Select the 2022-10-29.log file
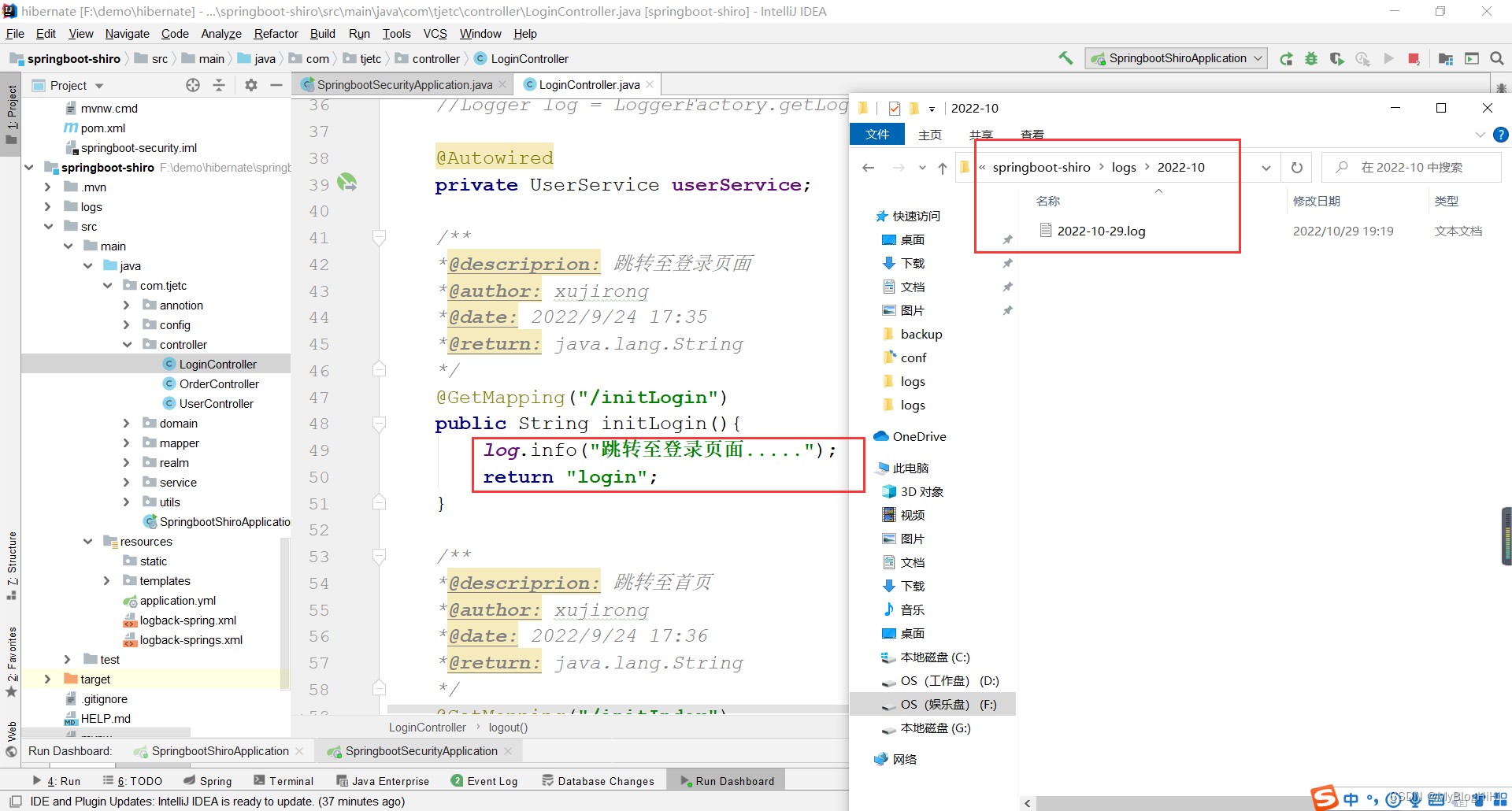 [1101, 231]
